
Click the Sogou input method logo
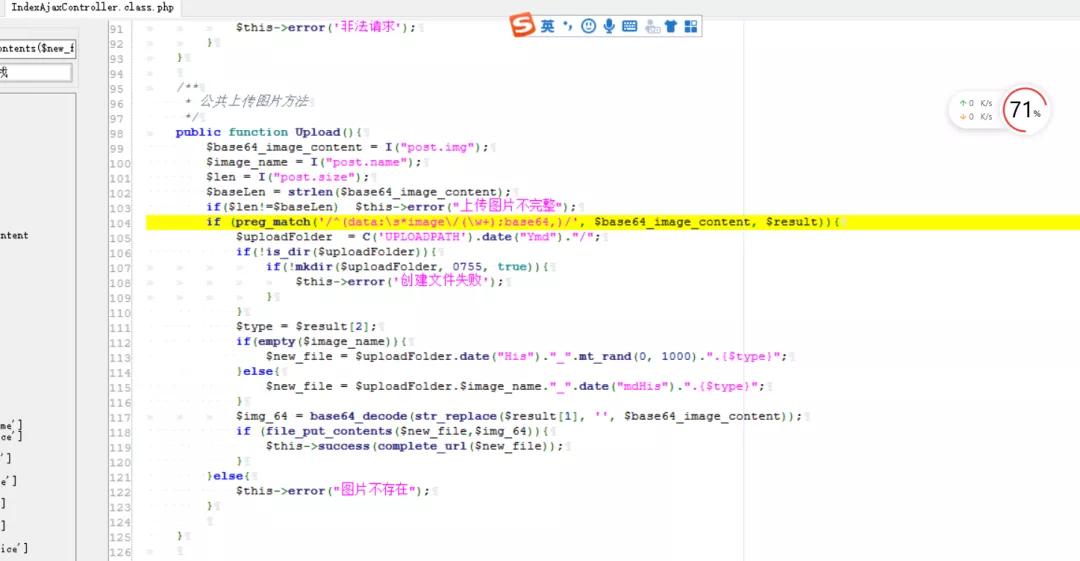click(x=521, y=26)
